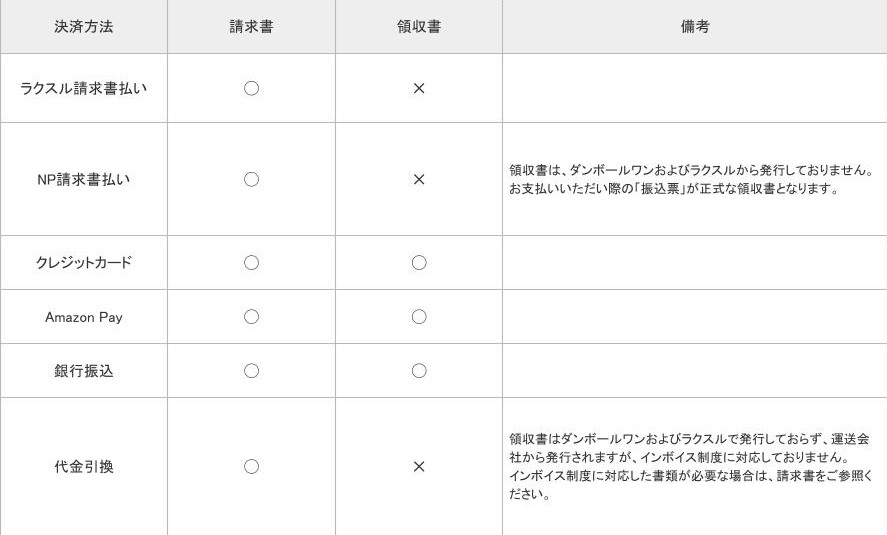Click the 決済方法 column header
Image resolution: width=887 pixels, height=535 pixels.
(84, 27)
